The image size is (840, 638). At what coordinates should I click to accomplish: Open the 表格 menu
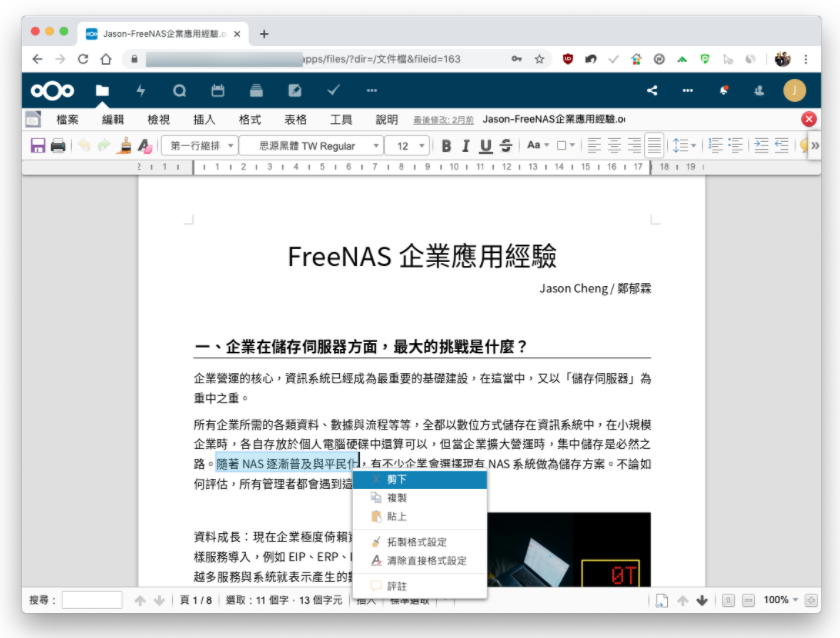pyautogui.click(x=295, y=119)
